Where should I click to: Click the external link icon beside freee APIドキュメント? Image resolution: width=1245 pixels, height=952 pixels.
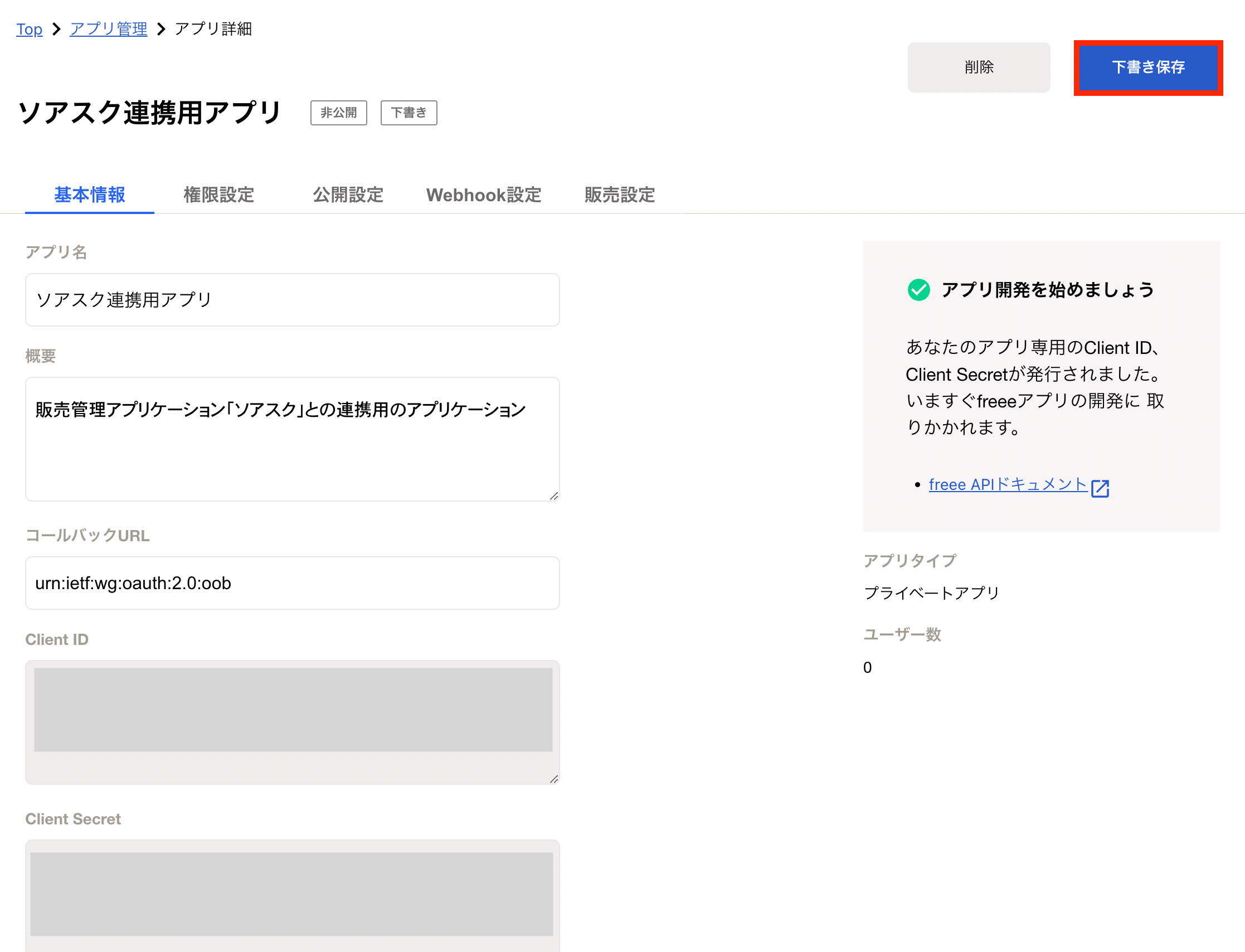tap(1100, 488)
